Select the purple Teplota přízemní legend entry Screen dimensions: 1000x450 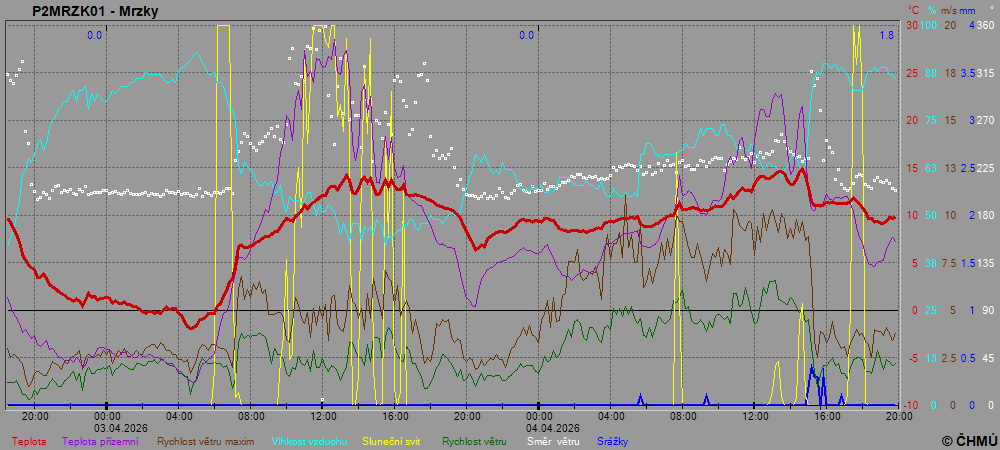[101, 440]
